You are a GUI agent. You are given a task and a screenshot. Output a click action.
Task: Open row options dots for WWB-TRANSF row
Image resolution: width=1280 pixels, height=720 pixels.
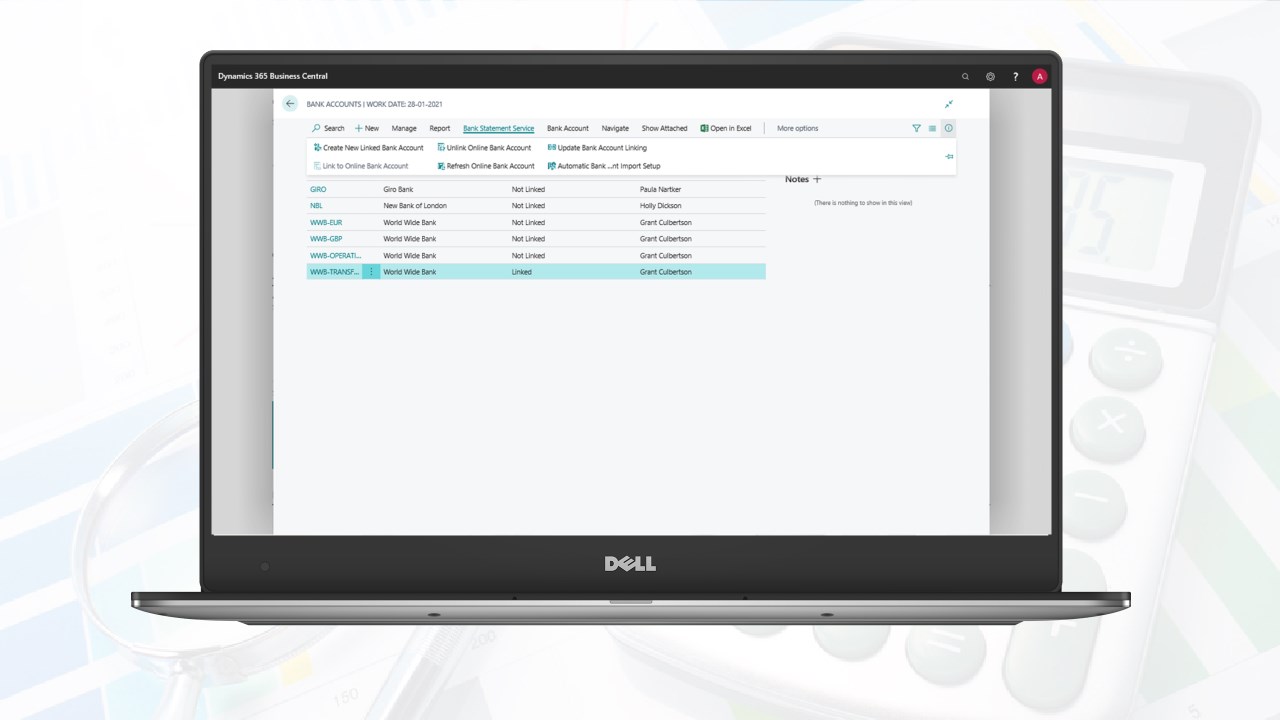371,272
